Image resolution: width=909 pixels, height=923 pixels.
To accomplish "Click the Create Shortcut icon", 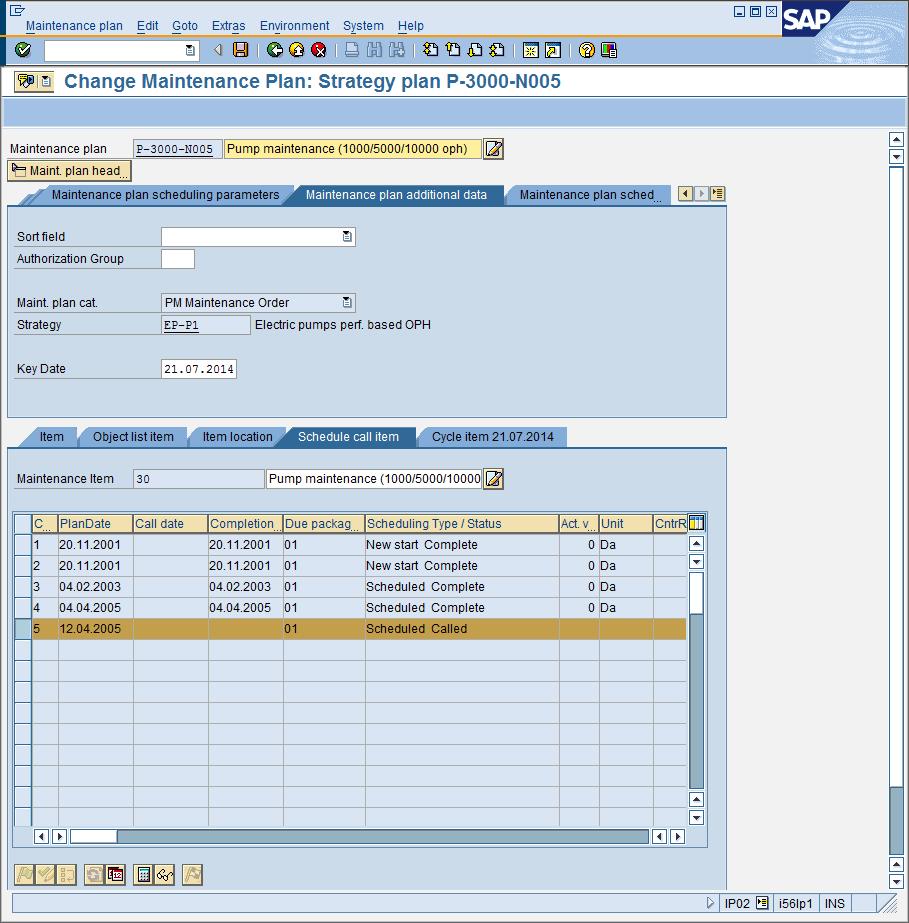I will [553, 50].
